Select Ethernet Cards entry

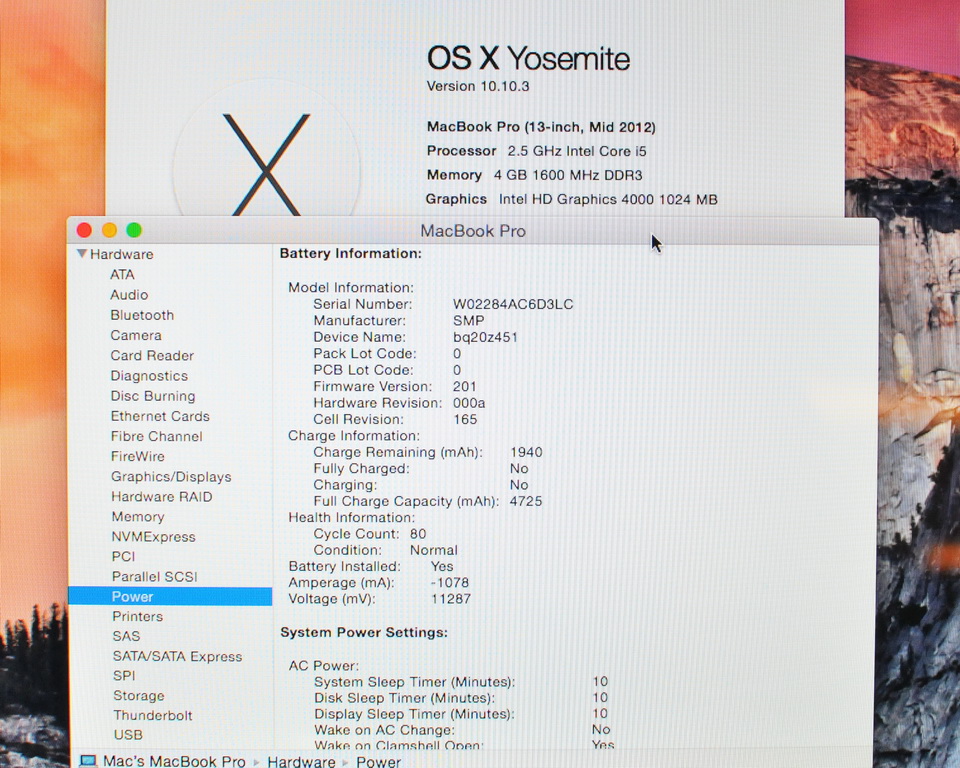[x=160, y=416]
